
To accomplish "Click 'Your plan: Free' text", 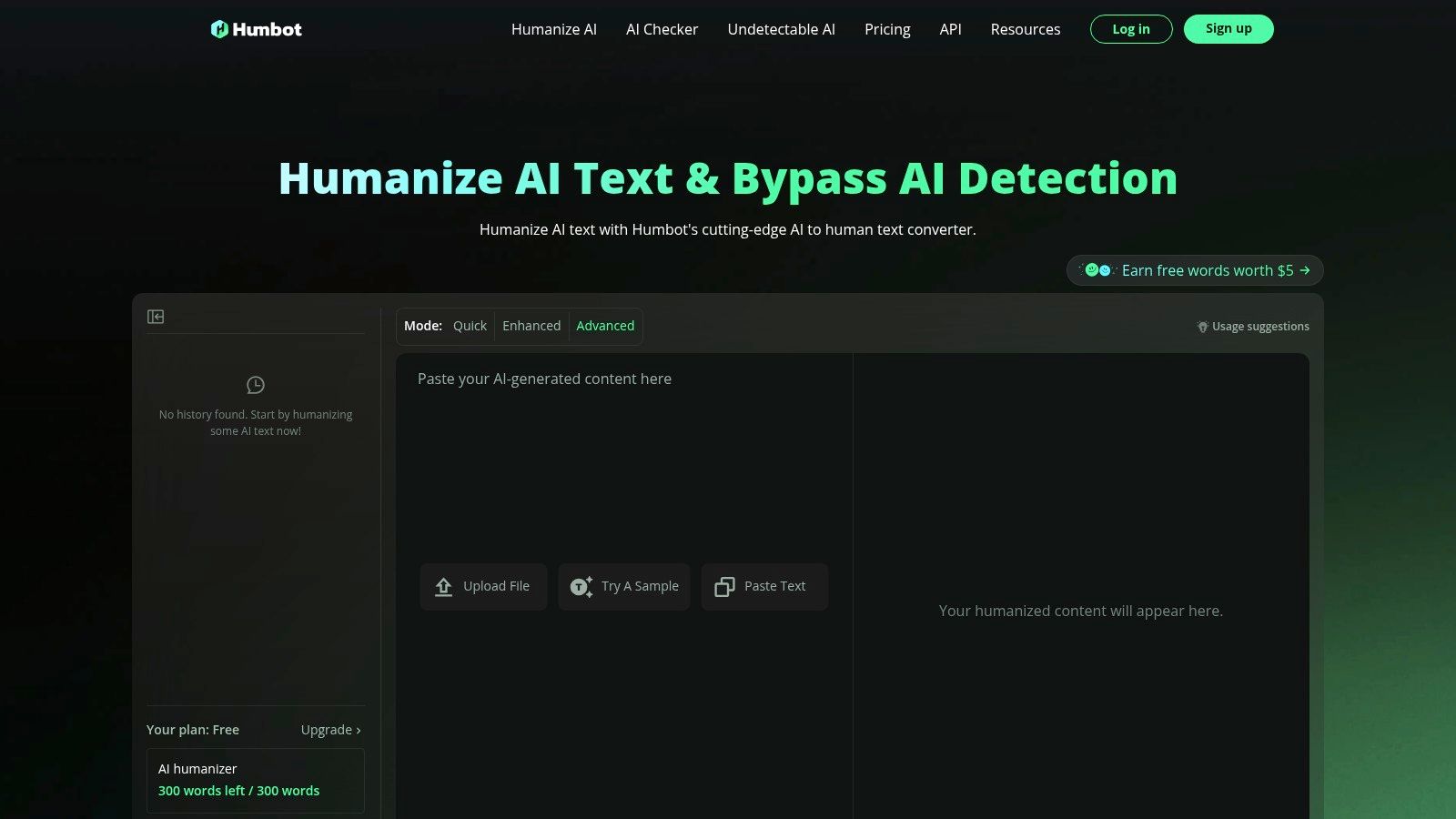I will pos(193,730).
